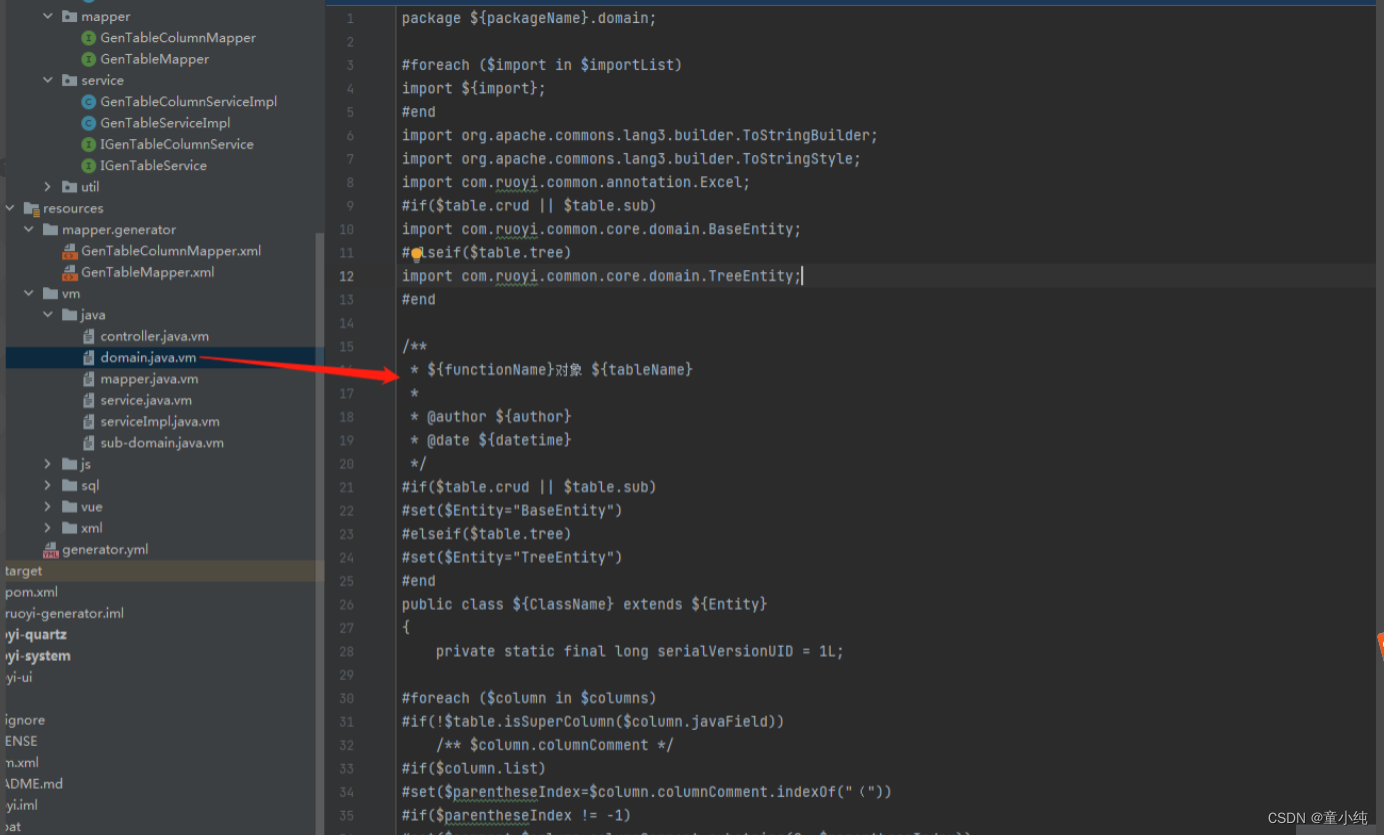This screenshot has height=835, width=1384.
Task: Collapse the resources folder chevron
Action: [x=11, y=208]
